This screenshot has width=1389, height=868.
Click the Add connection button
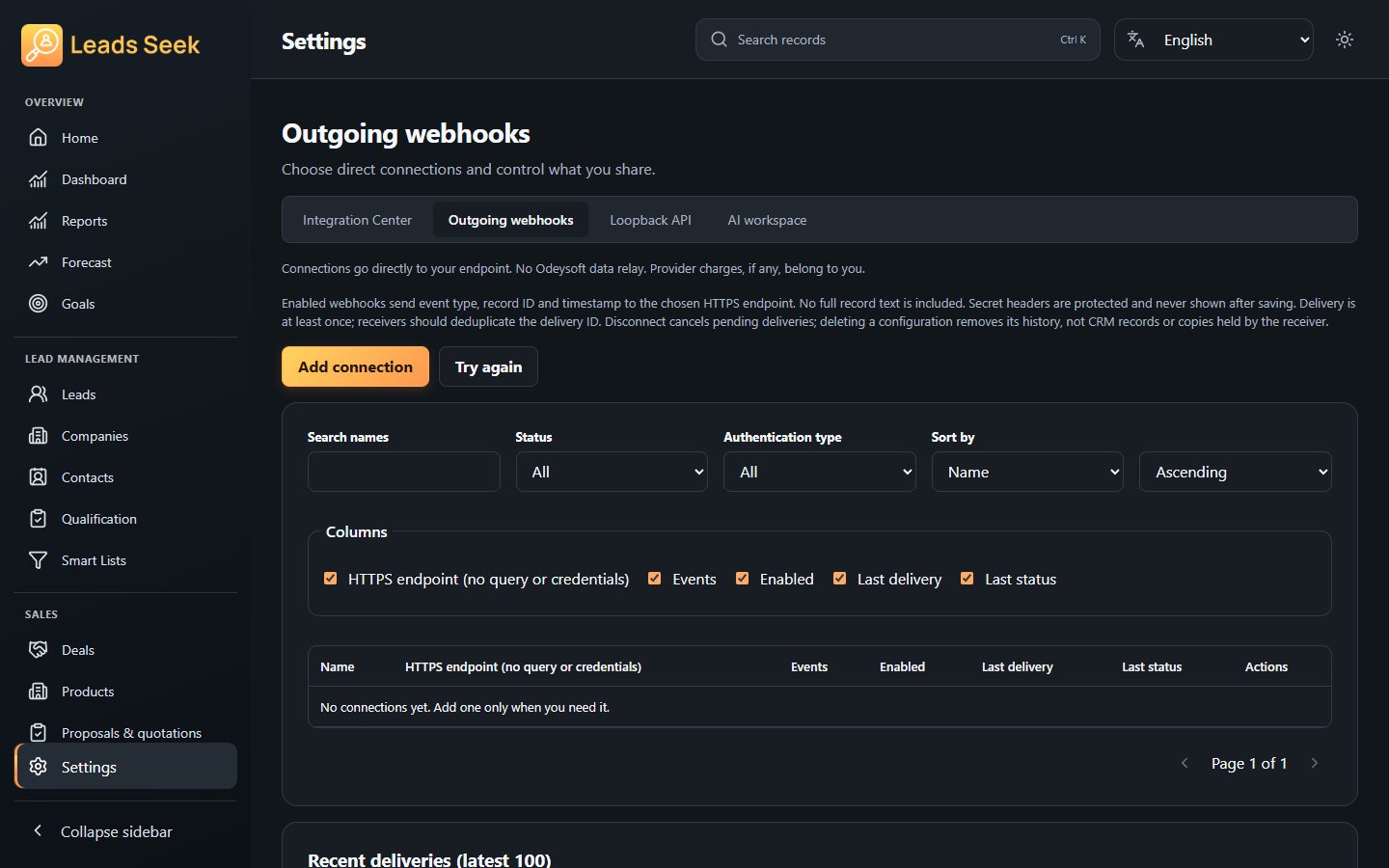355,366
